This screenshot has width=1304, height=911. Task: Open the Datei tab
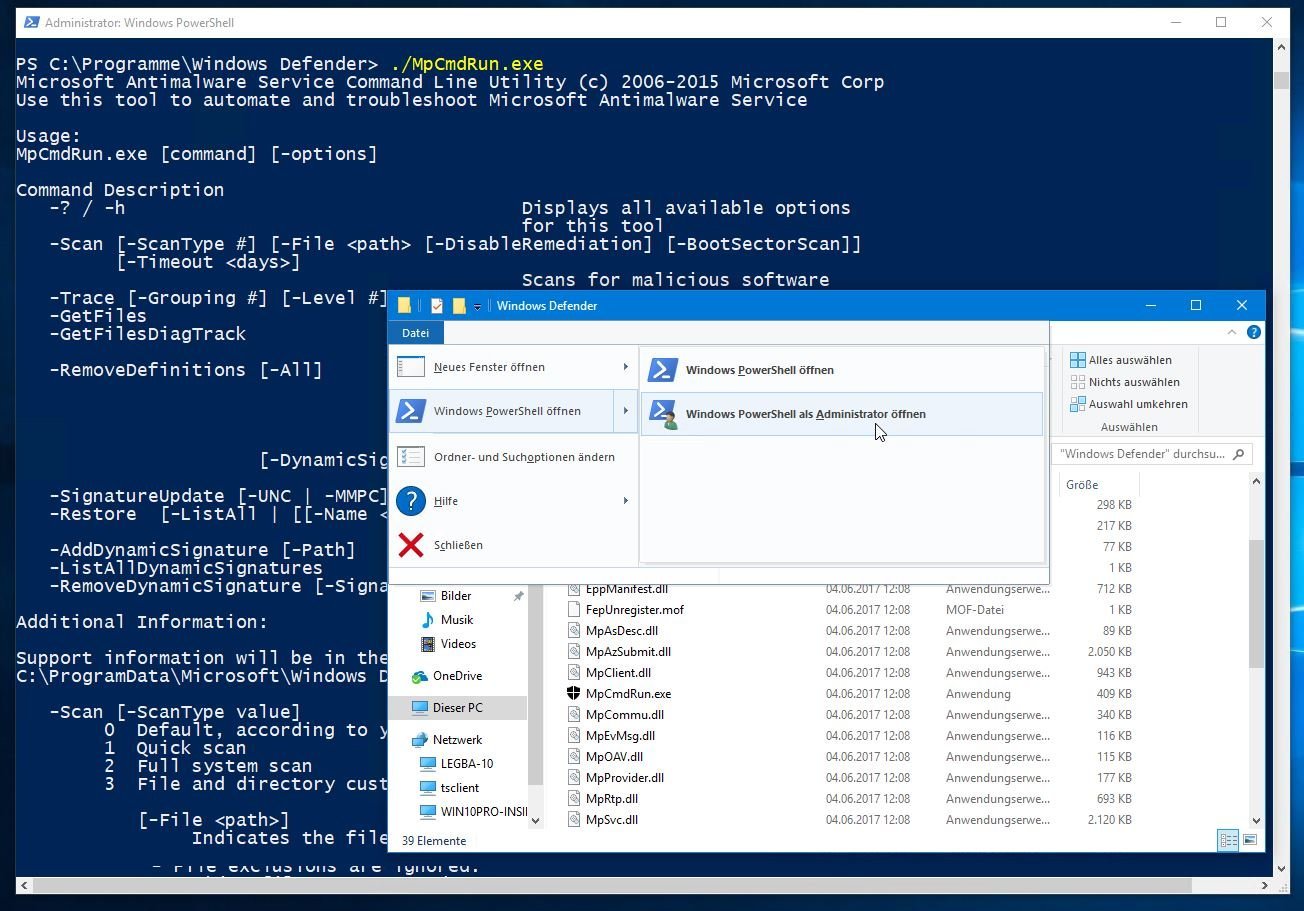coord(415,333)
